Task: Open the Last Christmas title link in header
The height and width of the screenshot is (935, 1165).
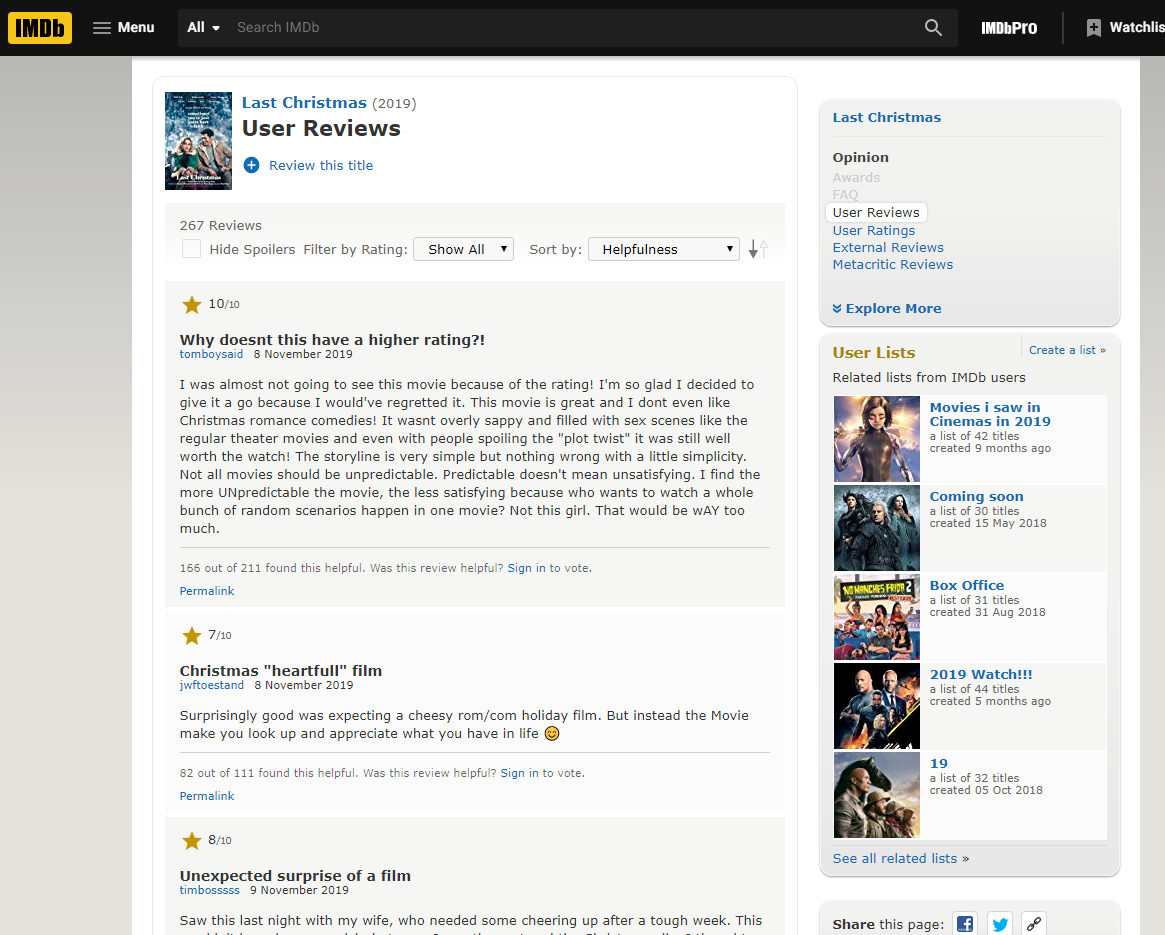Action: 304,103
